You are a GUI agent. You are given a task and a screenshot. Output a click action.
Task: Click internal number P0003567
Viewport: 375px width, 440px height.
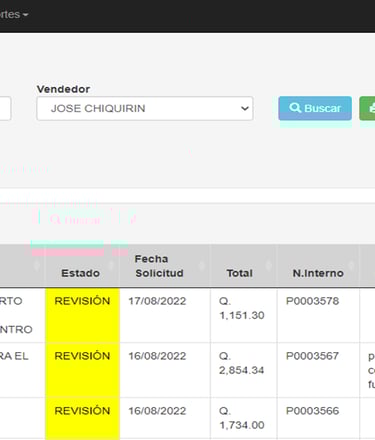[312, 356]
